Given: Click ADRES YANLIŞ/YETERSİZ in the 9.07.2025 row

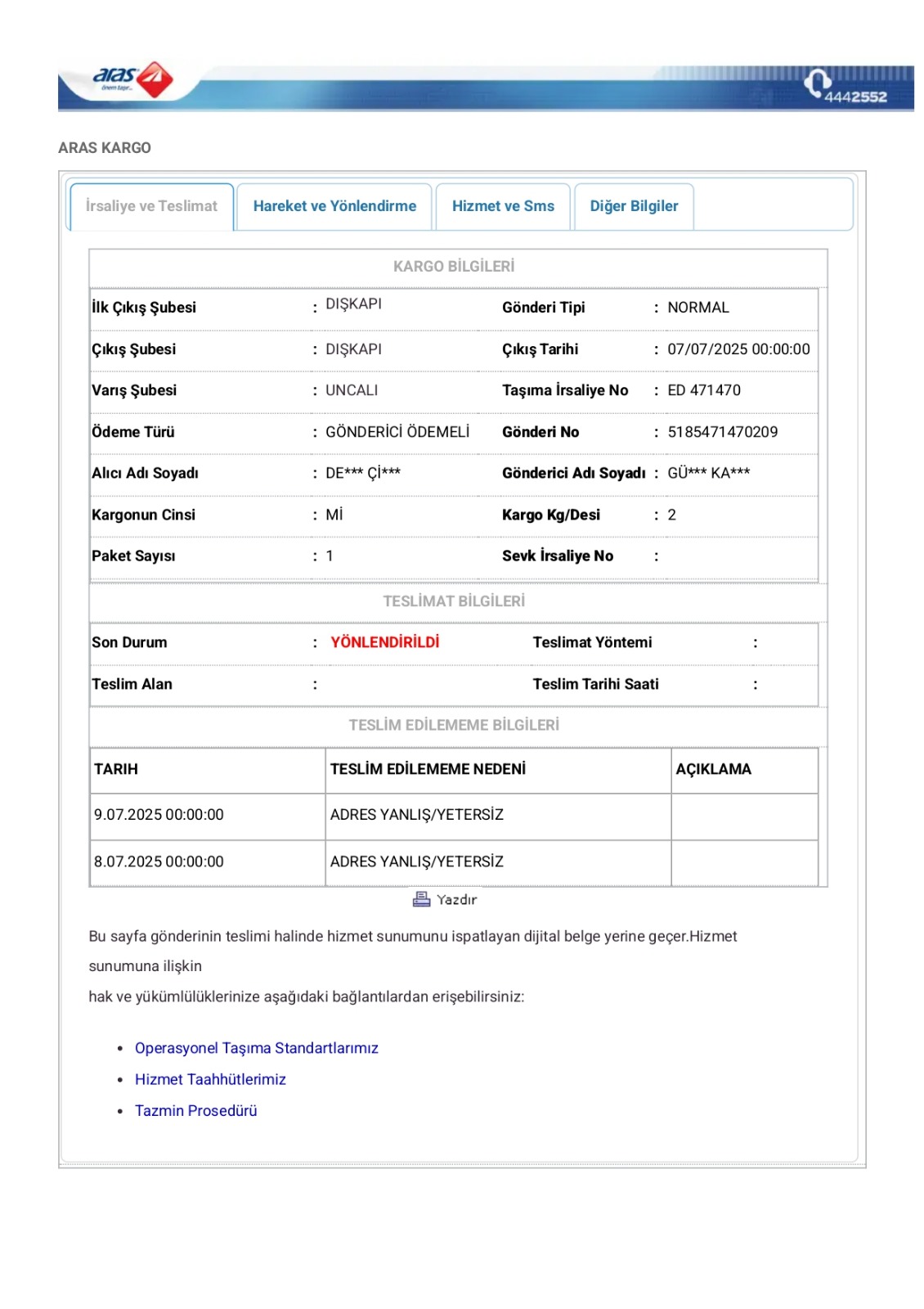Looking at the screenshot, I should point(417,815).
